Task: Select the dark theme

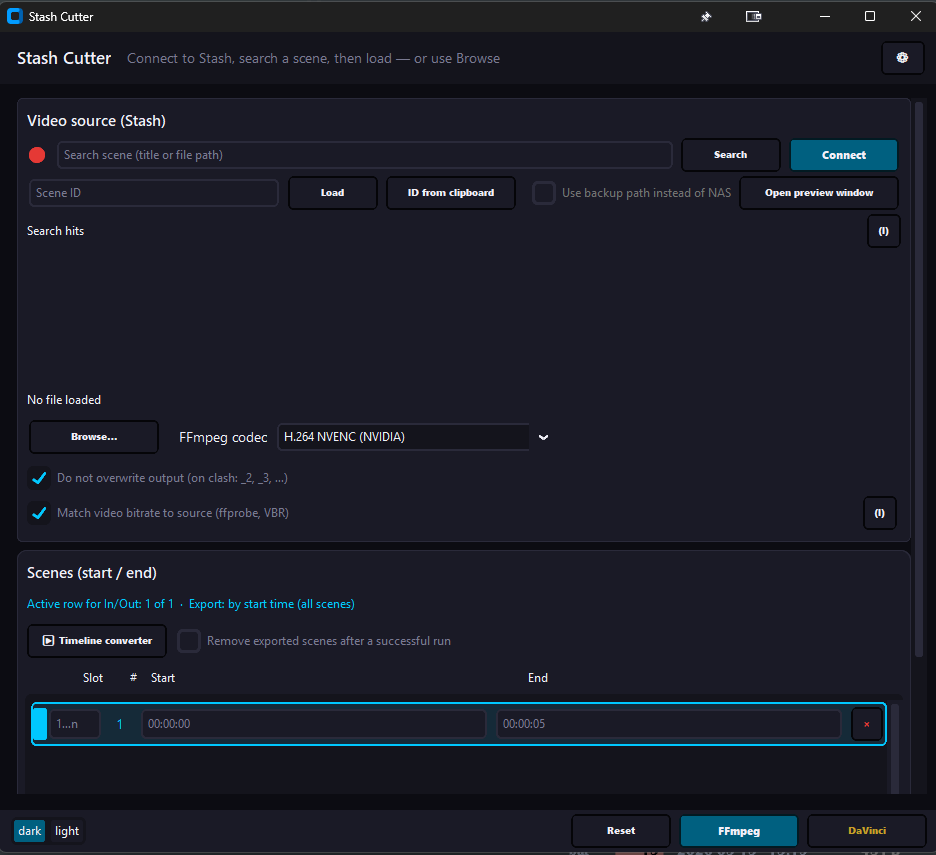Action: [30, 831]
